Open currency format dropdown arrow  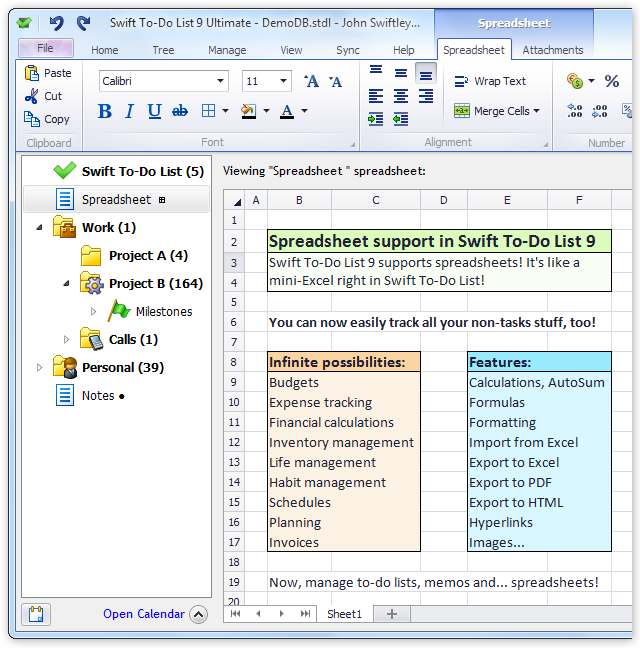(x=591, y=81)
